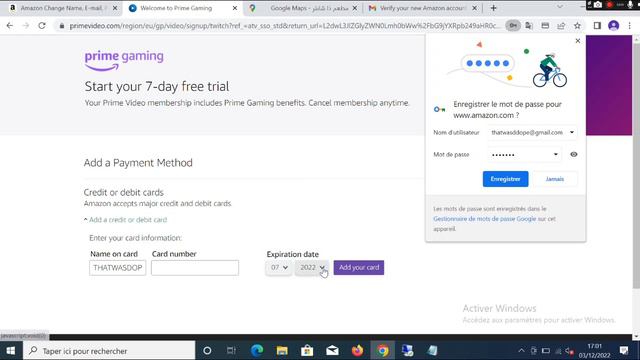The image size is (640, 360).
Task: Close the save password popup
Action: click(578, 41)
